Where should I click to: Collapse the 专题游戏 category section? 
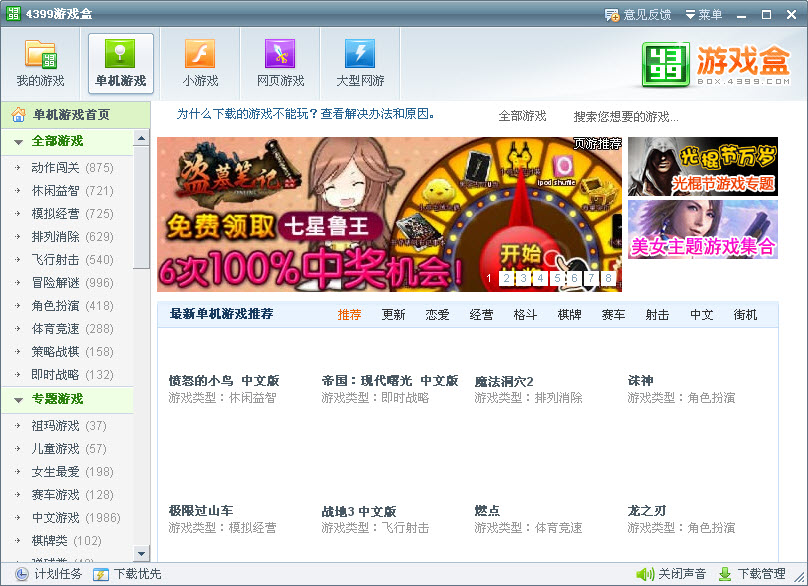19,399
